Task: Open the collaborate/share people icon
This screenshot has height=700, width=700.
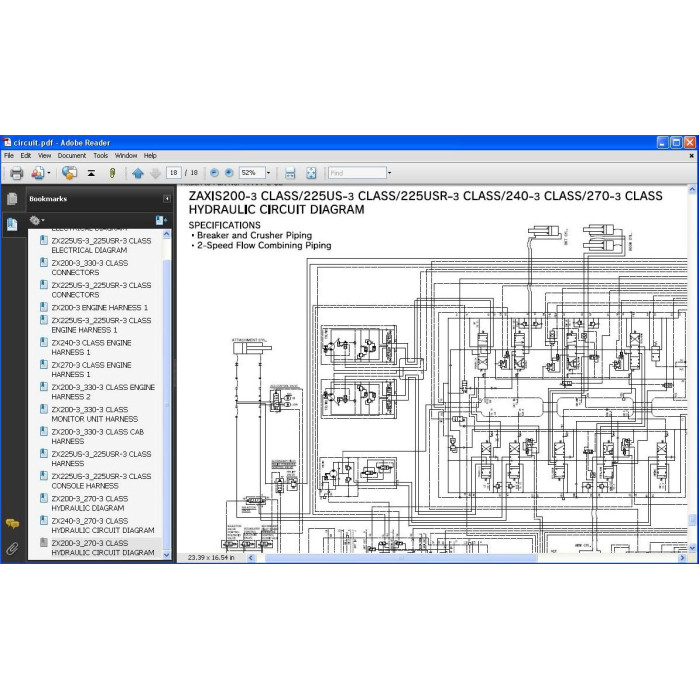Action: [38, 173]
